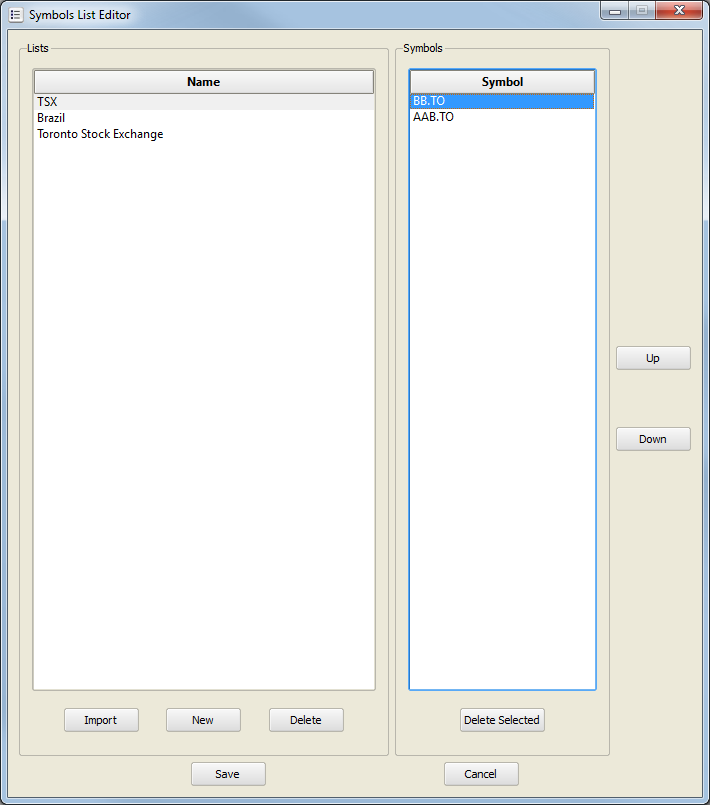Image resolution: width=710 pixels, height=805 pixels.
Task: Maximize the editor window
Action: (641, 11)
